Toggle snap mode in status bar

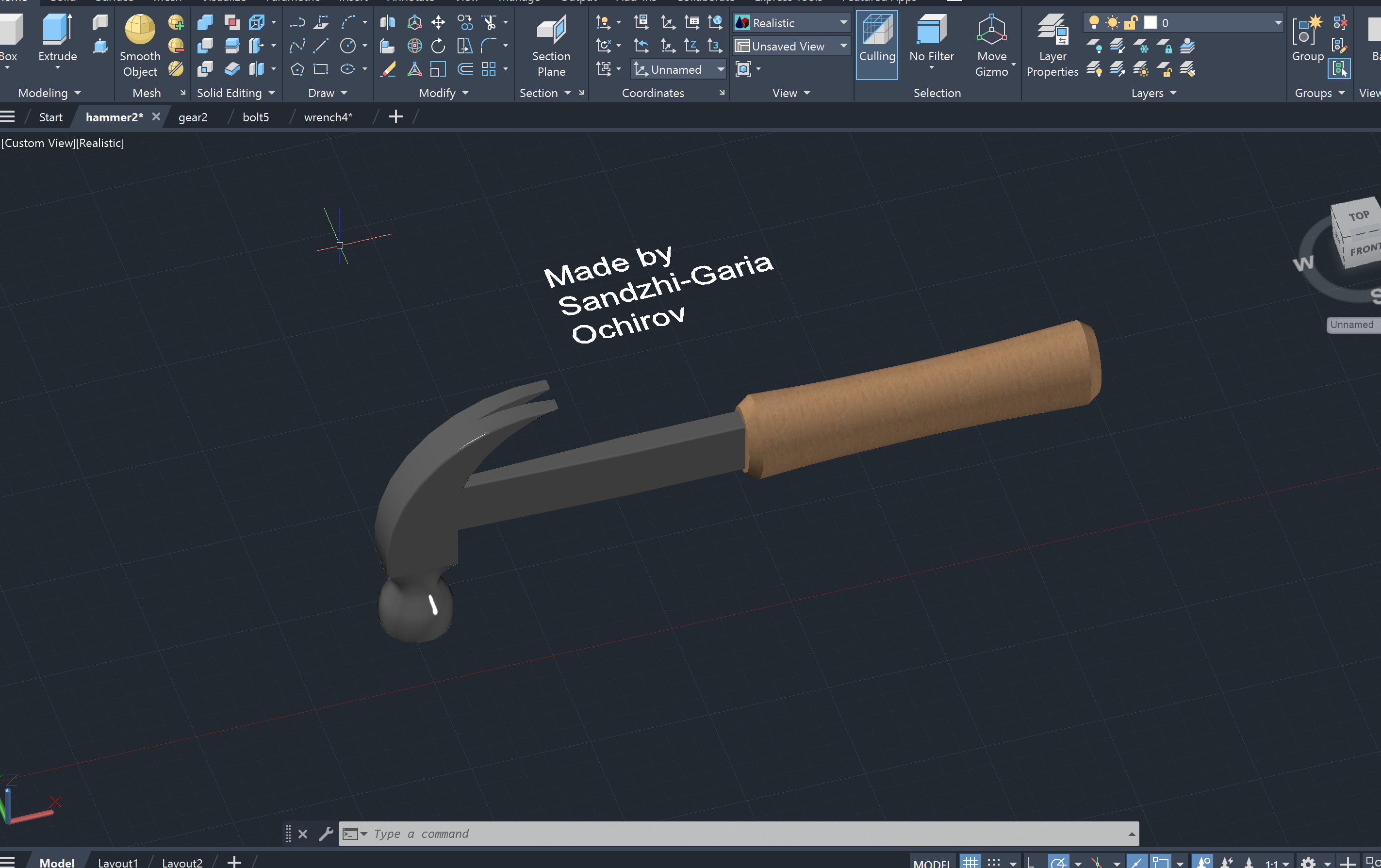coord(993,862)
